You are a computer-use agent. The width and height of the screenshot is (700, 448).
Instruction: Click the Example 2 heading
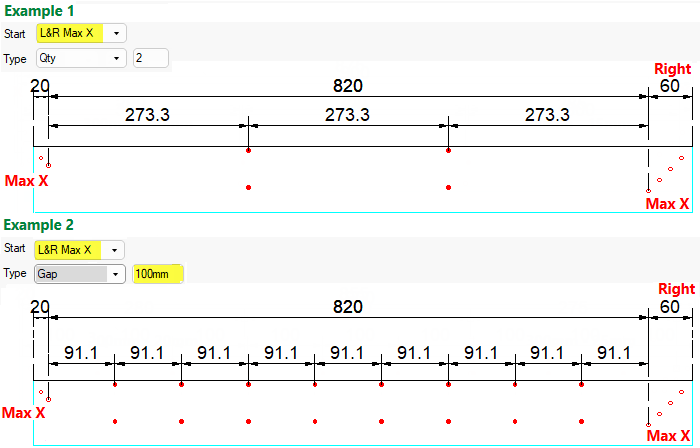tap(38, 226)
